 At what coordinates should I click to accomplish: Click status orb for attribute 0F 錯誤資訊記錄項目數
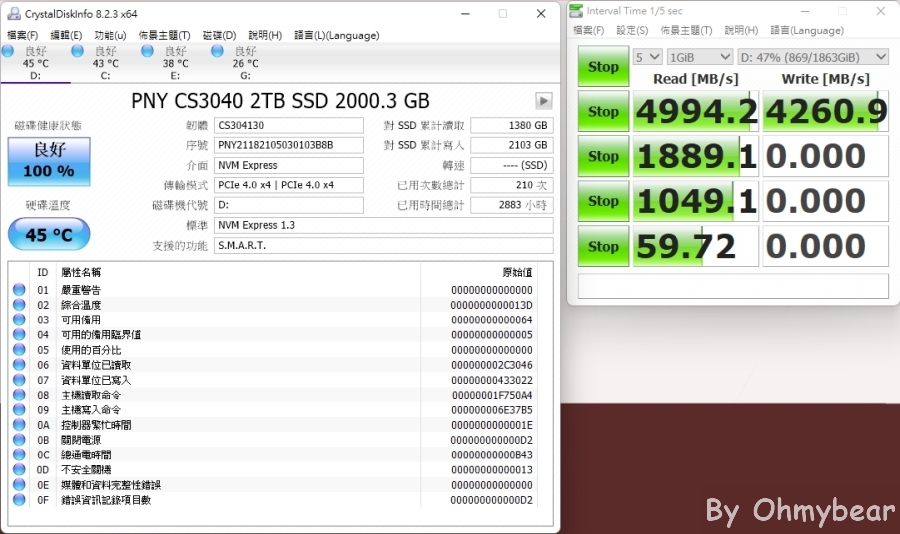tap(19, 500)
